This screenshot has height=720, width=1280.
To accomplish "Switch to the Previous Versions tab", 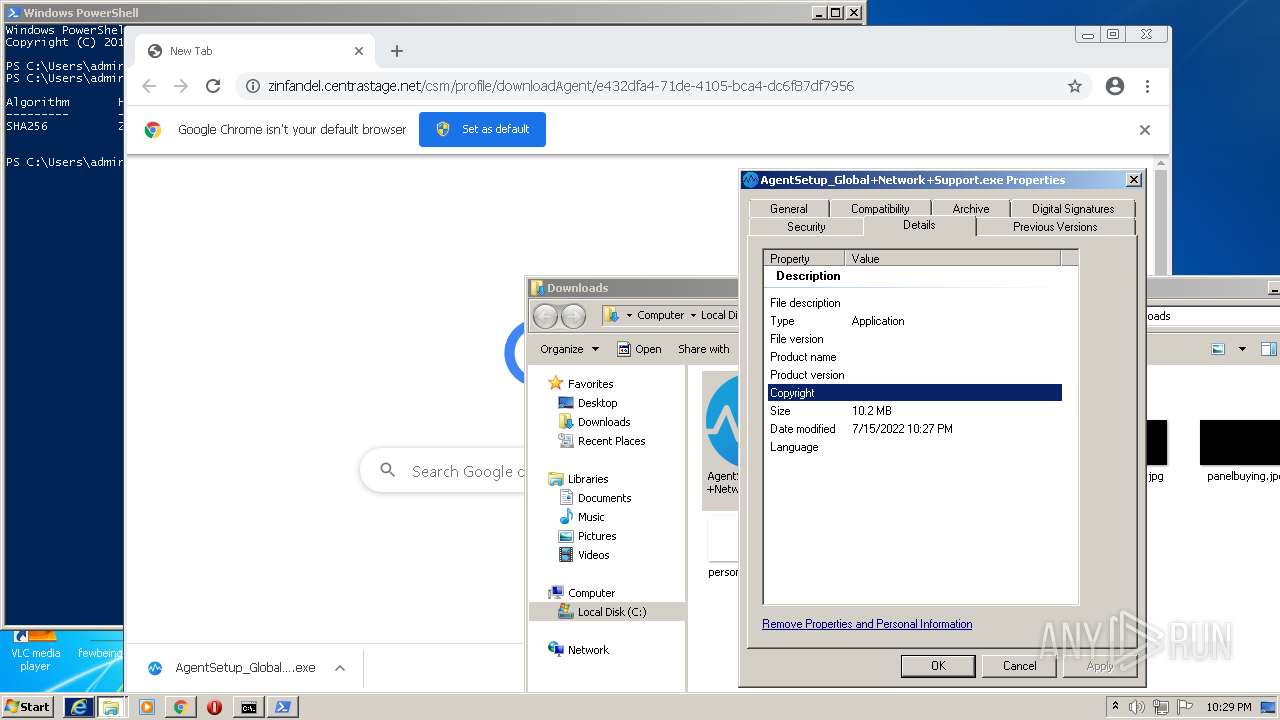I will 1055,227.
